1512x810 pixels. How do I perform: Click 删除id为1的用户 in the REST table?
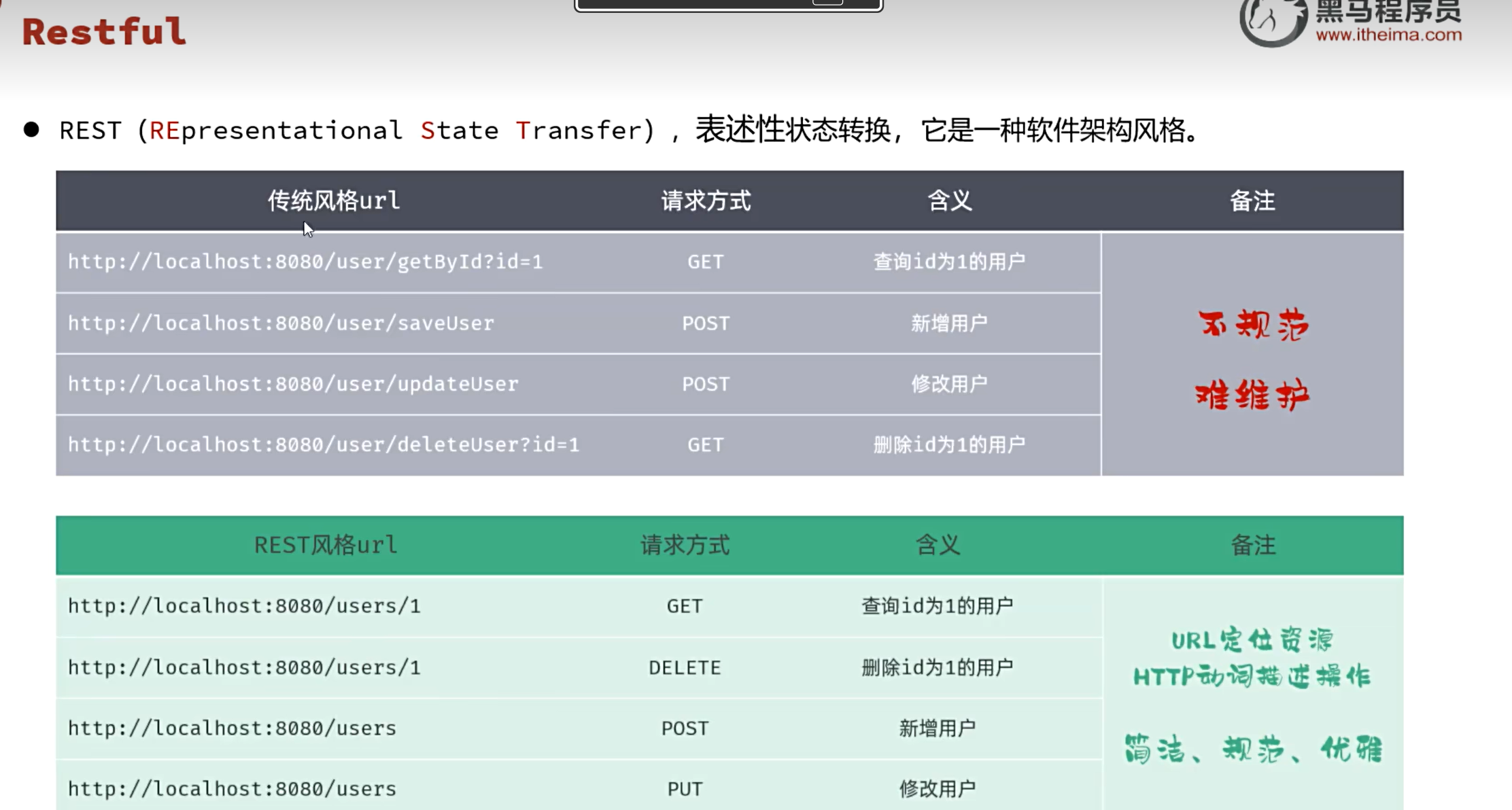coord(938,667)
